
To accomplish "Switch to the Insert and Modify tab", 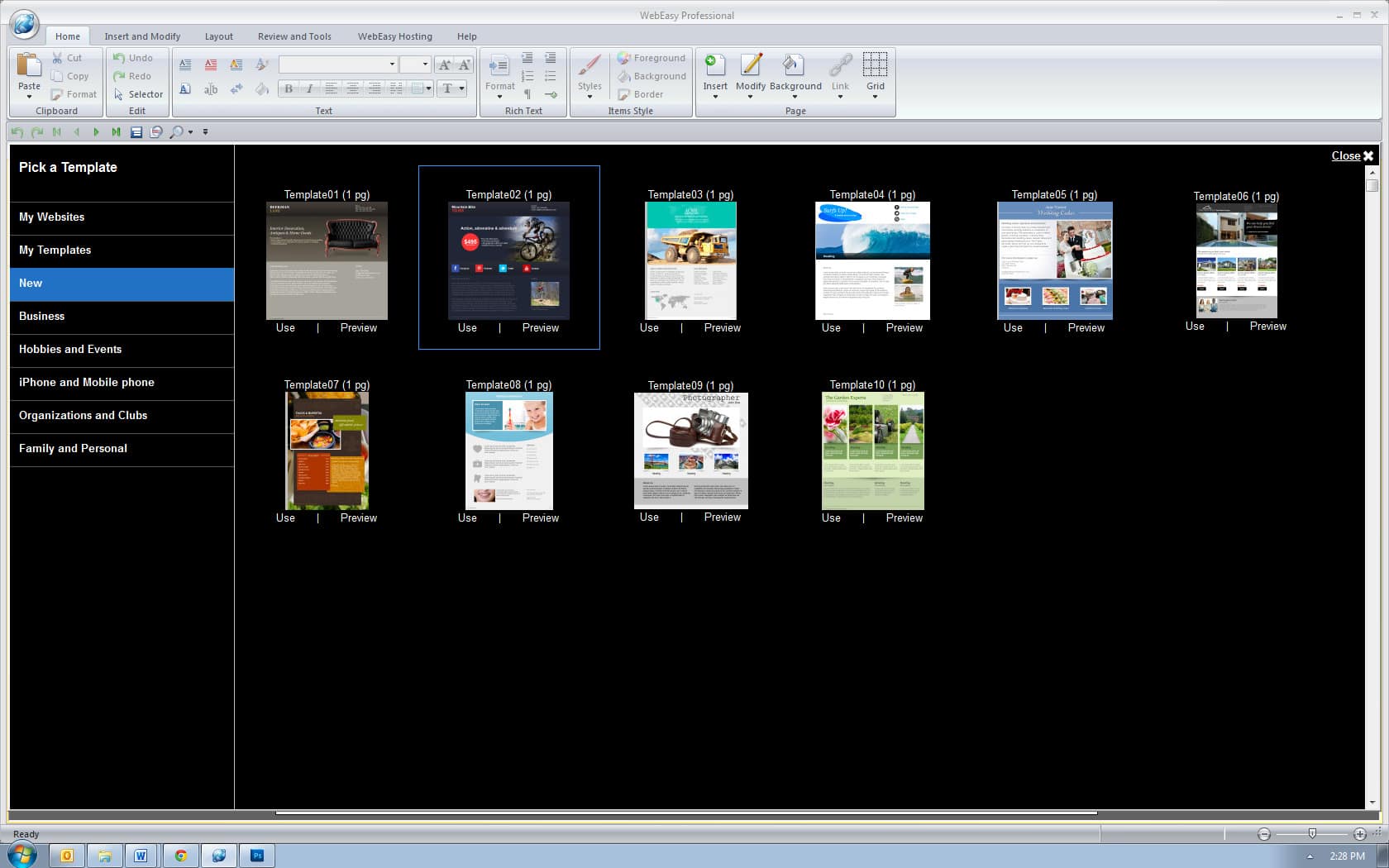I will (142, 36).
